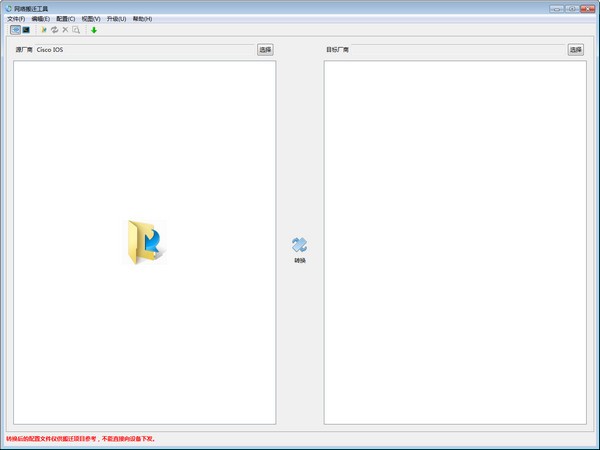Click the magnifier search toolbar icon
This screenshot has width=600, height=450.
(77, 30)
